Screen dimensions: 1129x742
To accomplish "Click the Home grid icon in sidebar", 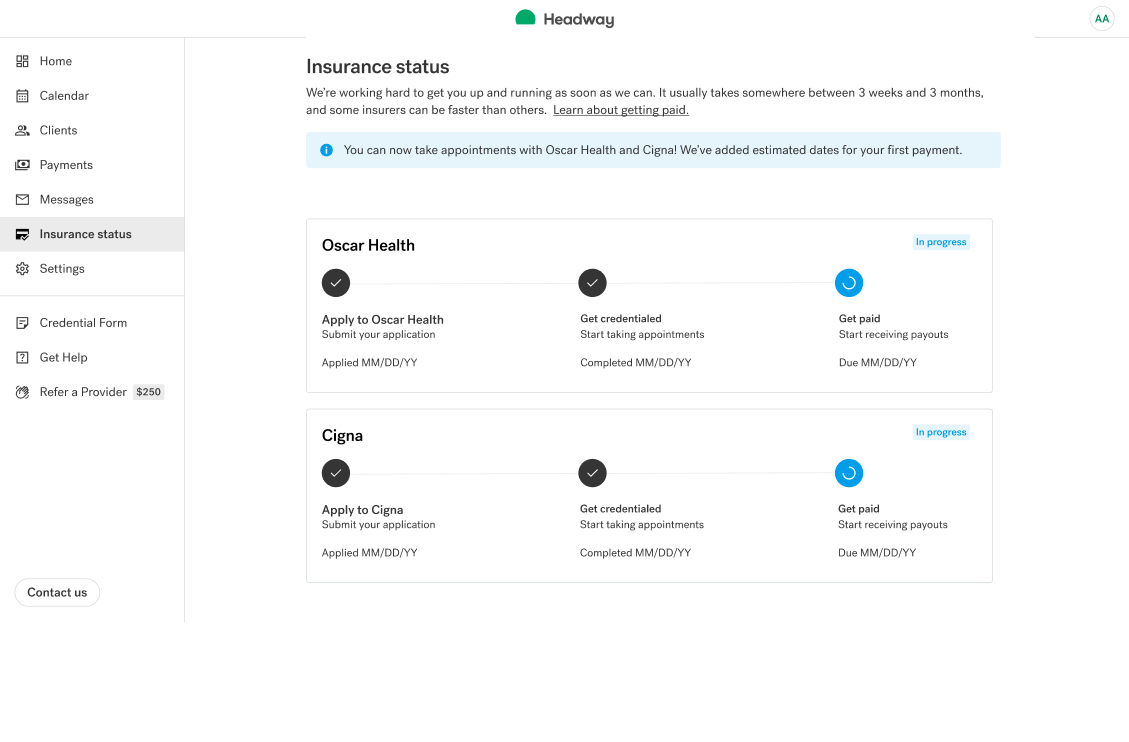I will click(22, 61).
